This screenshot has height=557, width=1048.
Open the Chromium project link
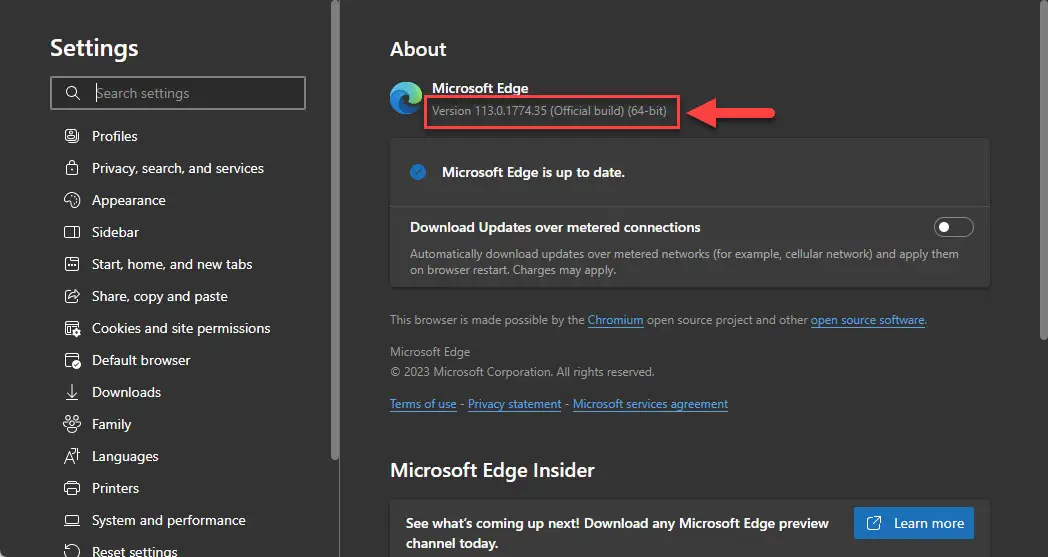point(616,320)
